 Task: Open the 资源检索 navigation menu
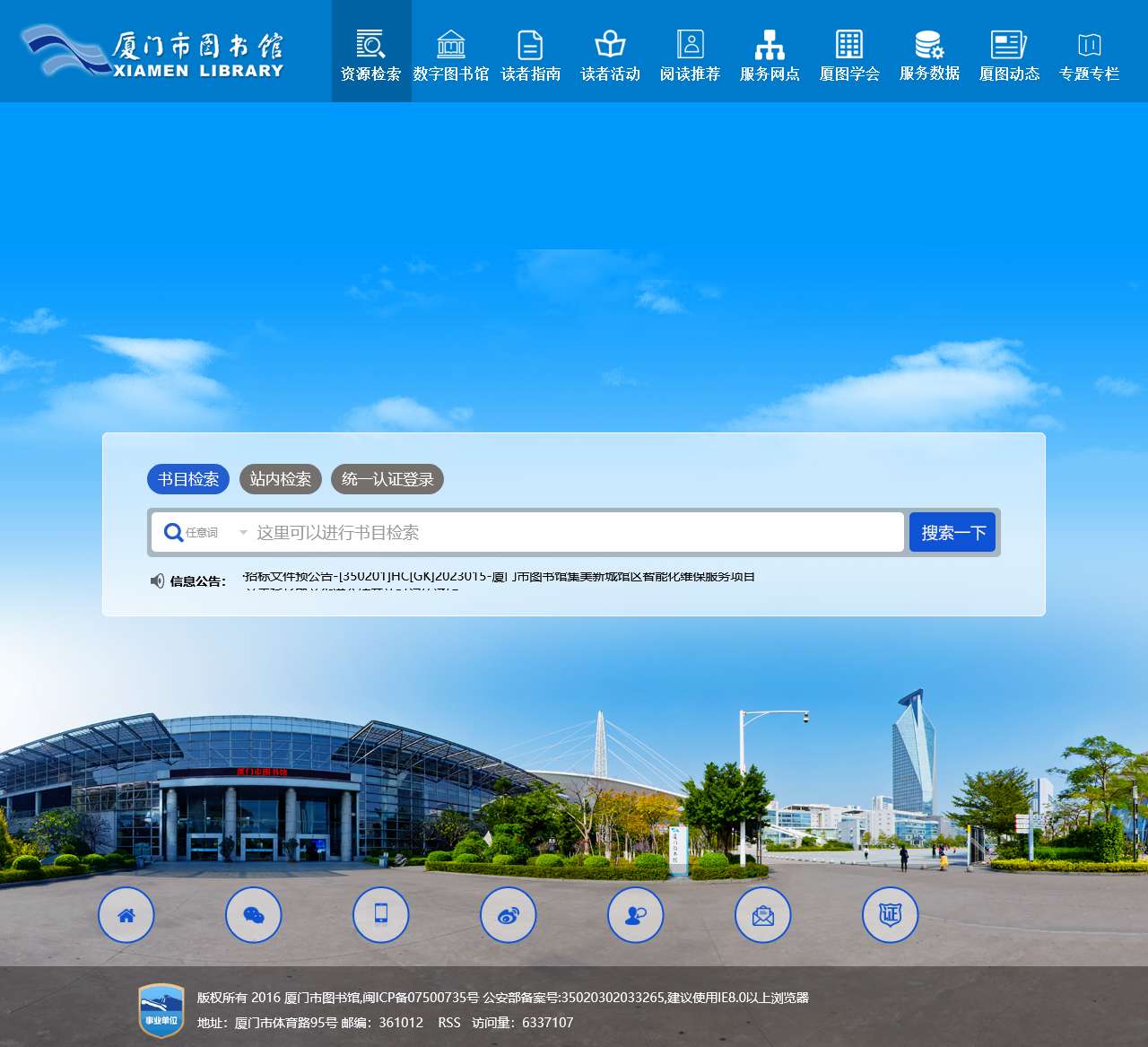pos(371,52)
